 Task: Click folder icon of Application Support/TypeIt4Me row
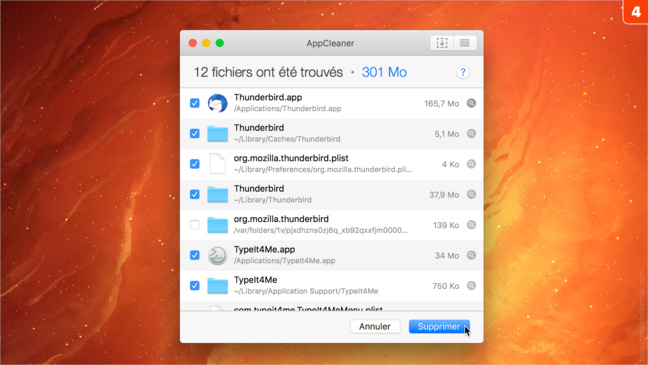pyautogui.click(x=217, y=286)
